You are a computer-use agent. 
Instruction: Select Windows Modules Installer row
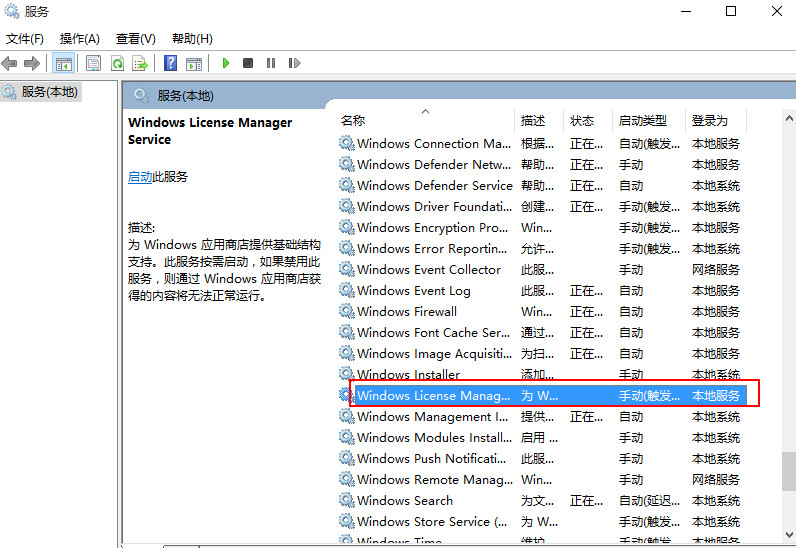542,438
